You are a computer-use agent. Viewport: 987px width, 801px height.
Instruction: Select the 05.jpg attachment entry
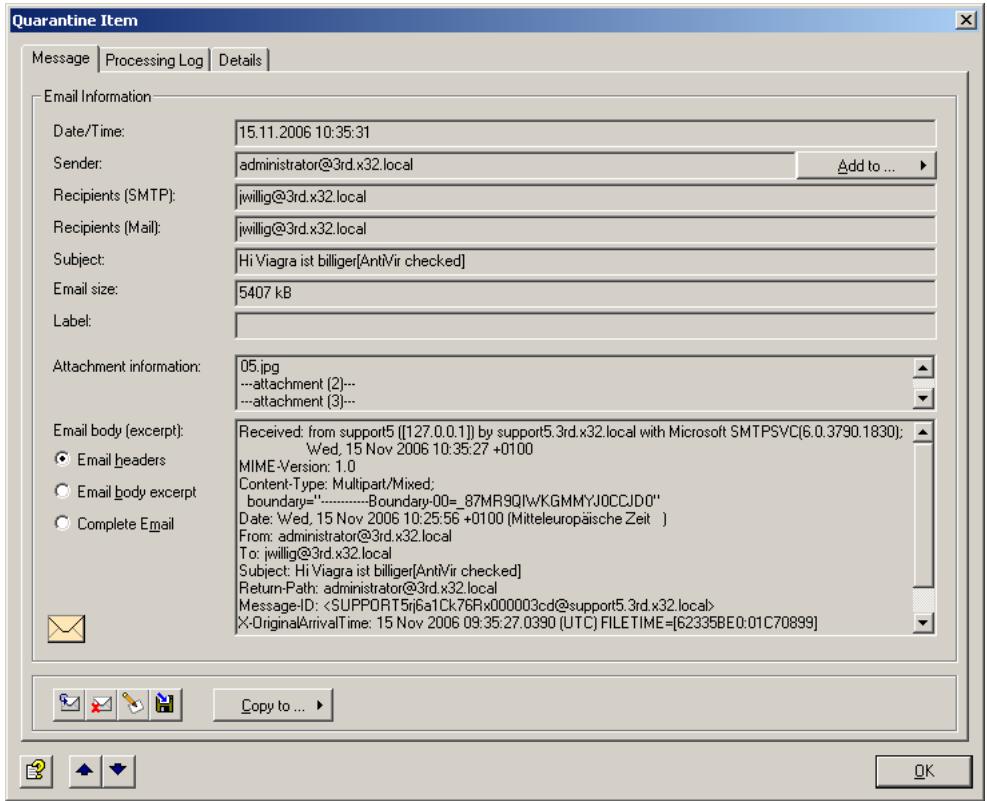coord(259,366)
